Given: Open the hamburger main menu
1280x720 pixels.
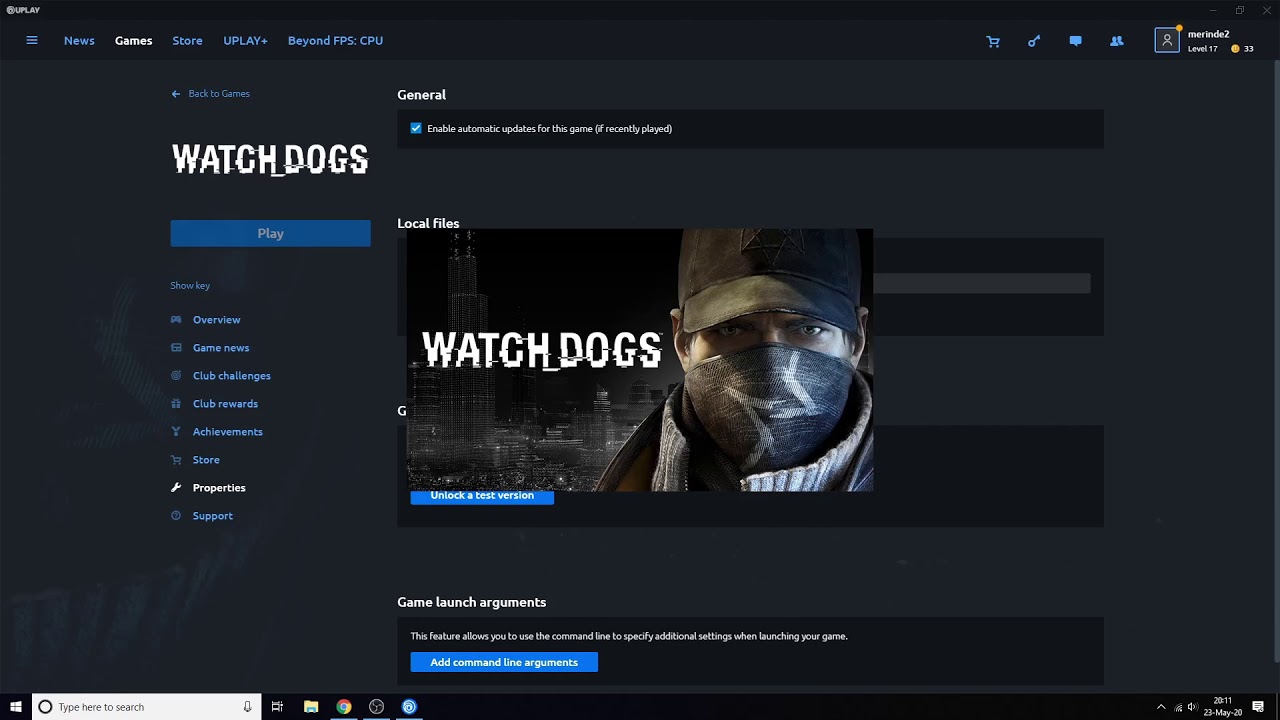Looking at the screenshot, I should (x=32, y=41).
